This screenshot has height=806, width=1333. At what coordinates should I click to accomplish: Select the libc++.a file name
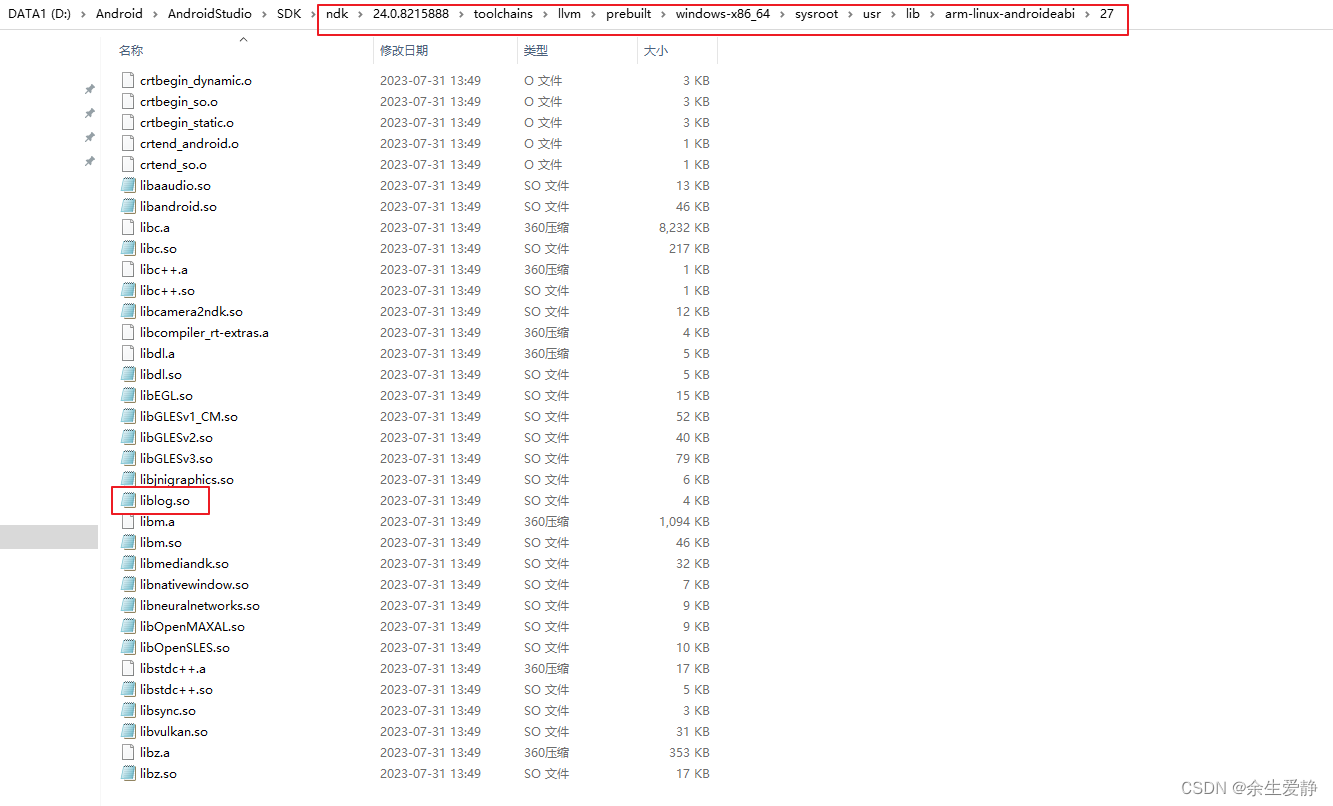click(x=164, y=269)
